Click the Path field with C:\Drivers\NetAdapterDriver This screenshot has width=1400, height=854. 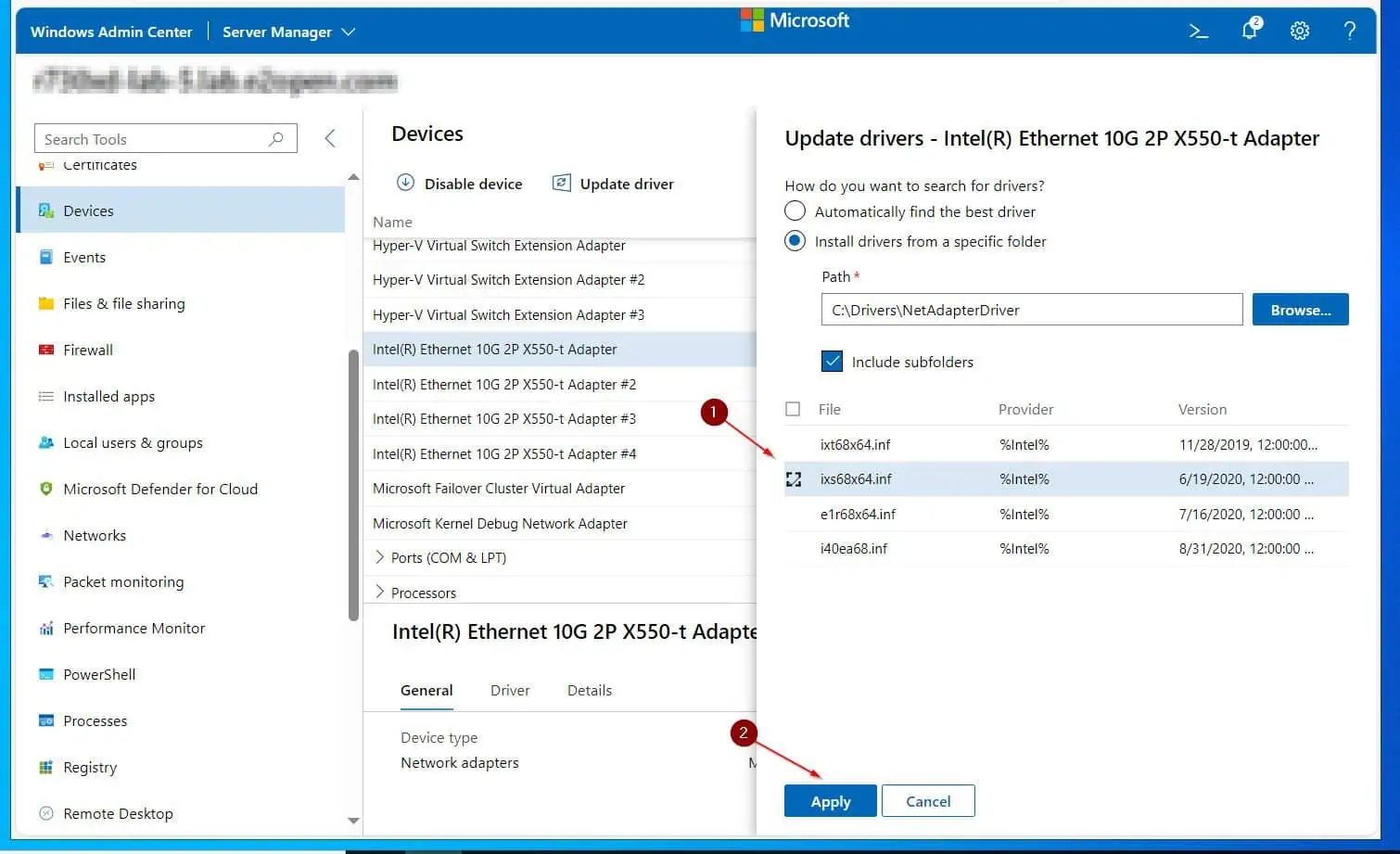coord(1032,310)
